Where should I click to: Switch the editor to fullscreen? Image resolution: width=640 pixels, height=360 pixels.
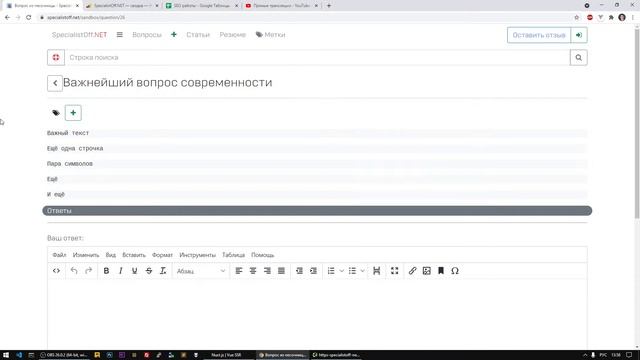pos(394,271)
